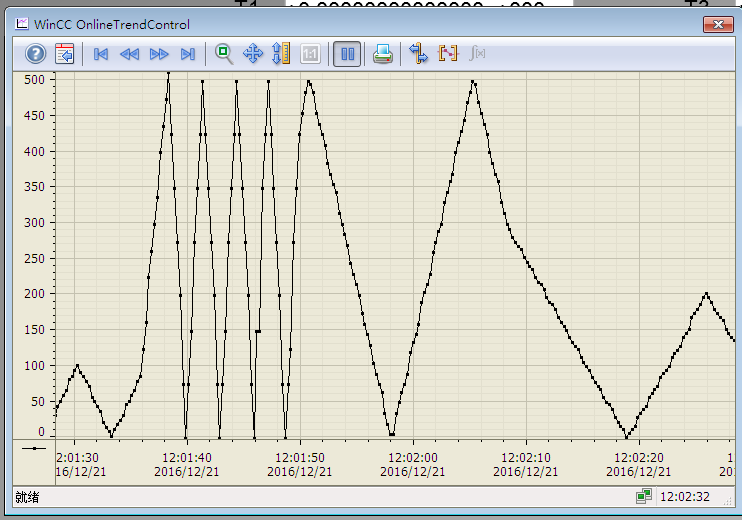Click the connection status icon in status bar
The image size is (742, 520).
(644, 496)
